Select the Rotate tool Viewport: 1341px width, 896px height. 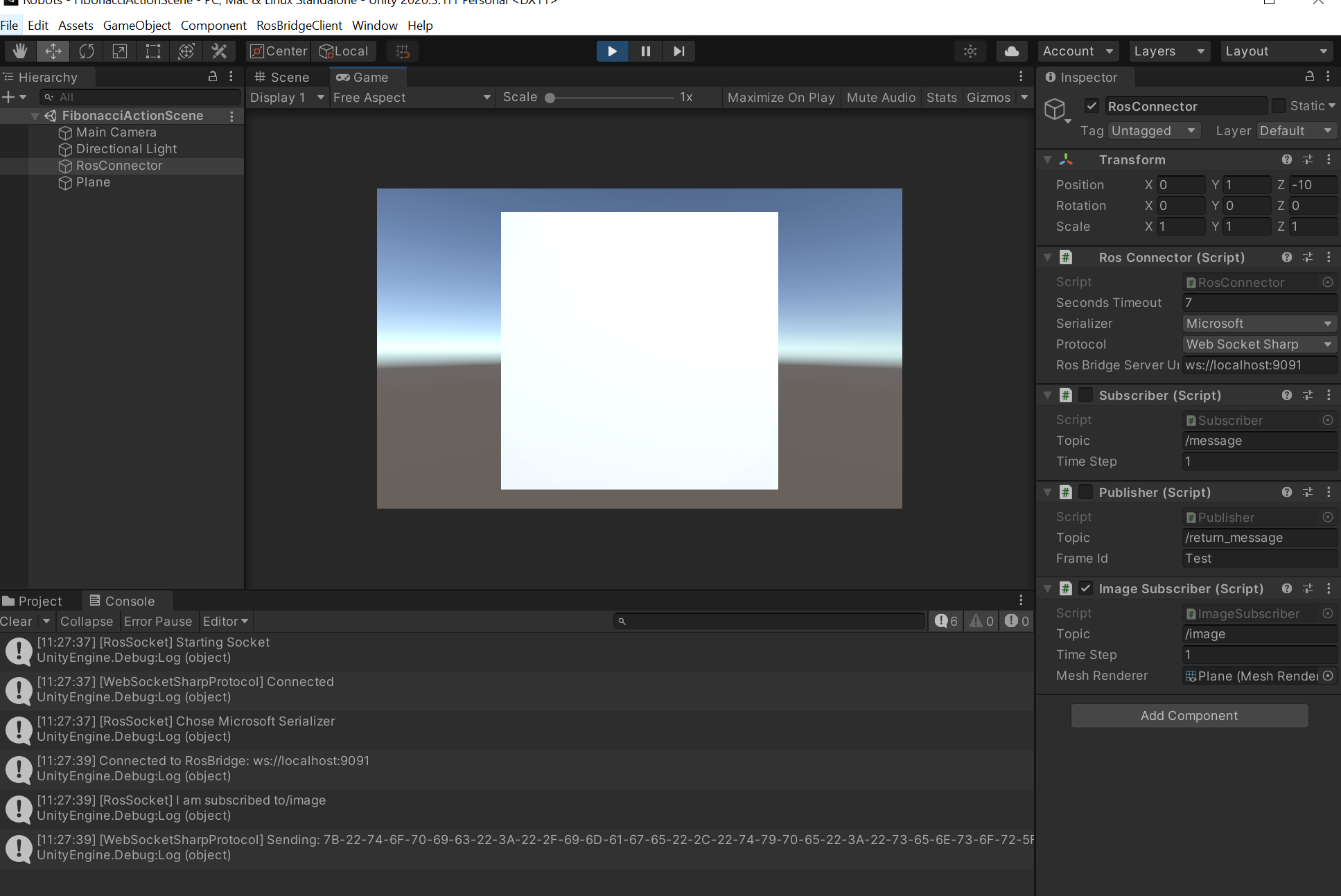[x=86, y=51]
